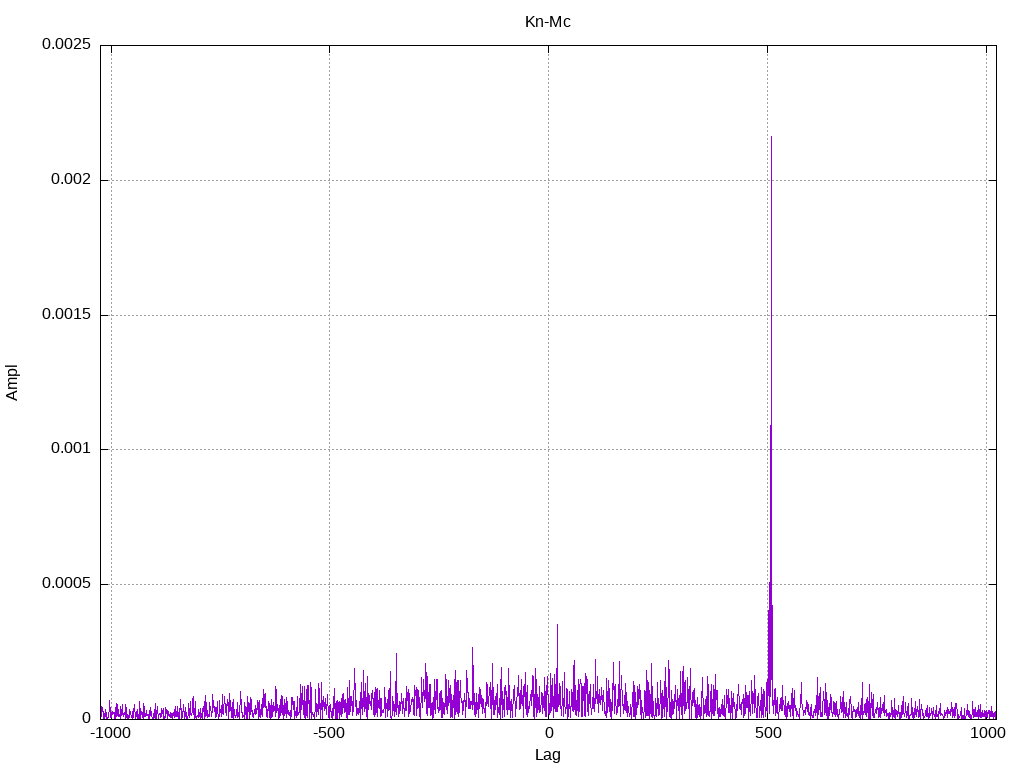Screen dimensions: 1024x768
Task: Click the x-axis tick label -500
Action: pyautogui.click(x=329, y=733)
